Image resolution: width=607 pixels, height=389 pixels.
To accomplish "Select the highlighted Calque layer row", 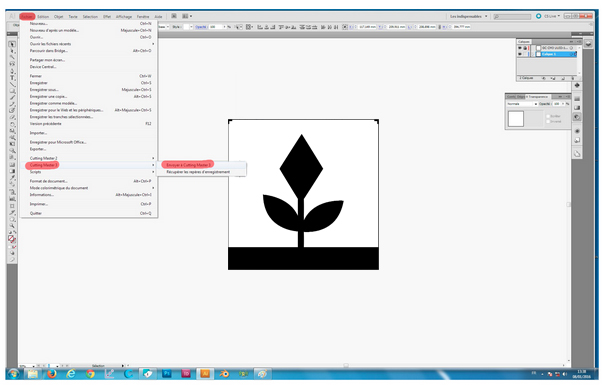I will [x=556, y=54].
